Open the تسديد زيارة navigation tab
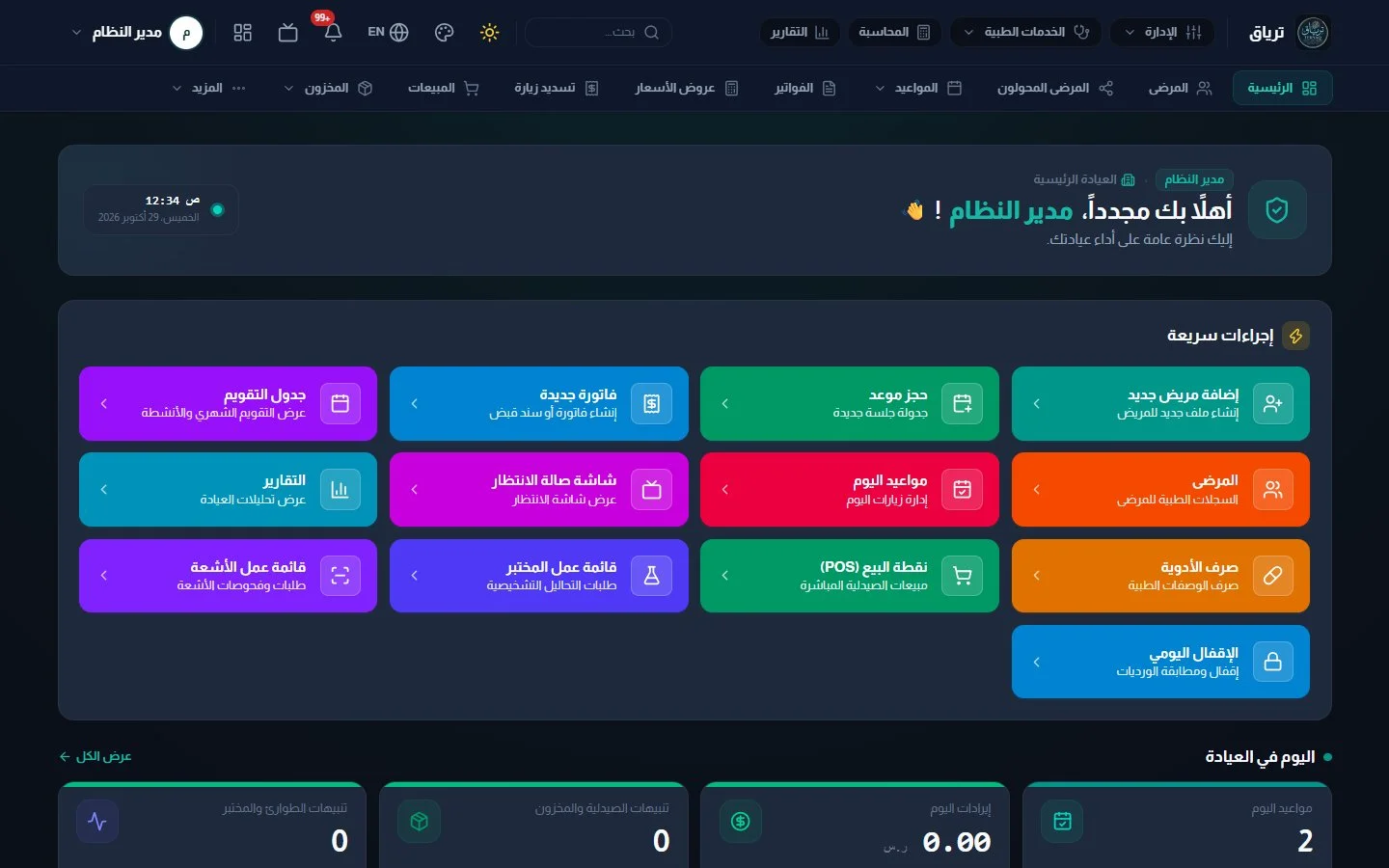Image resolution: width=1389 pixels, height=868 pixels. point(557,88)
